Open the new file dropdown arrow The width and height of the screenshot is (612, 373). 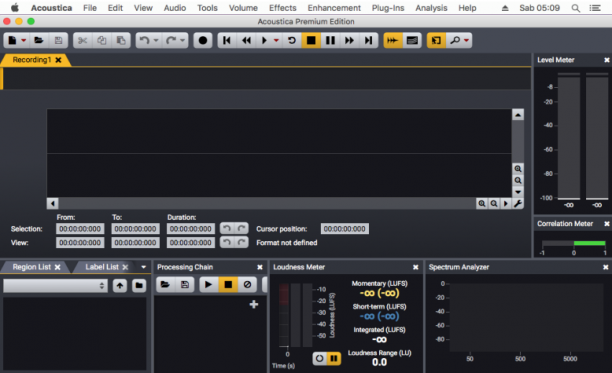coord(24,41)
